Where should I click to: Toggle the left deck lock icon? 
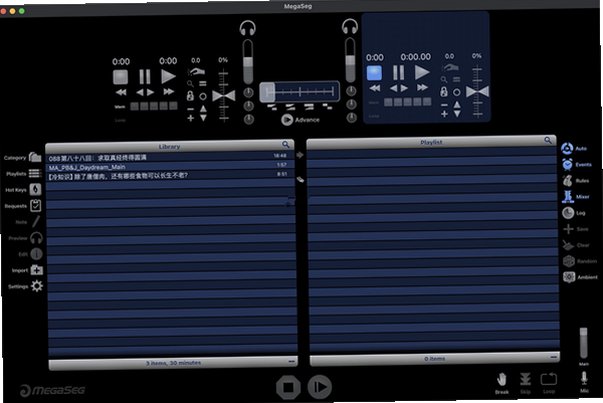(x=190, y=96)
